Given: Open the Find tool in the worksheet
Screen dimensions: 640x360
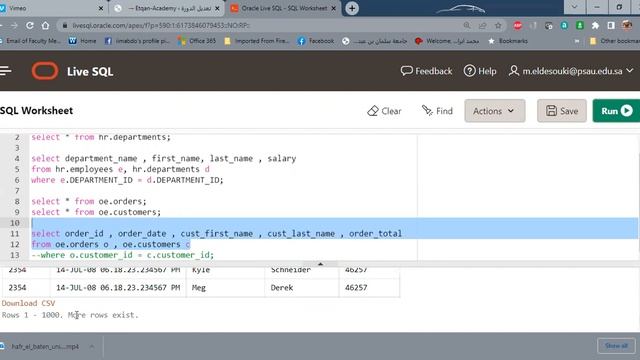Looking at the screenshot, I should pos(437,111).
